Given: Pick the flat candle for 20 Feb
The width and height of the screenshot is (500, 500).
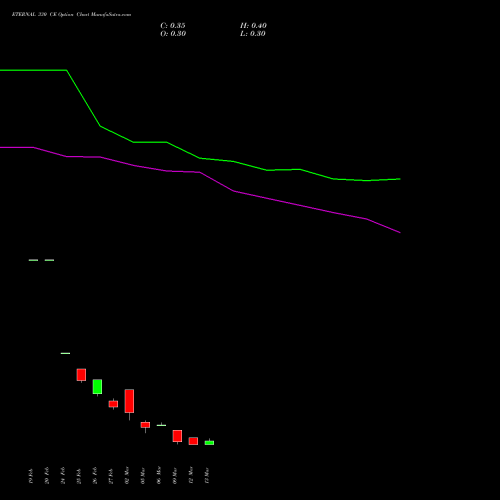Looking at the screenshot, I should (49, 260).
